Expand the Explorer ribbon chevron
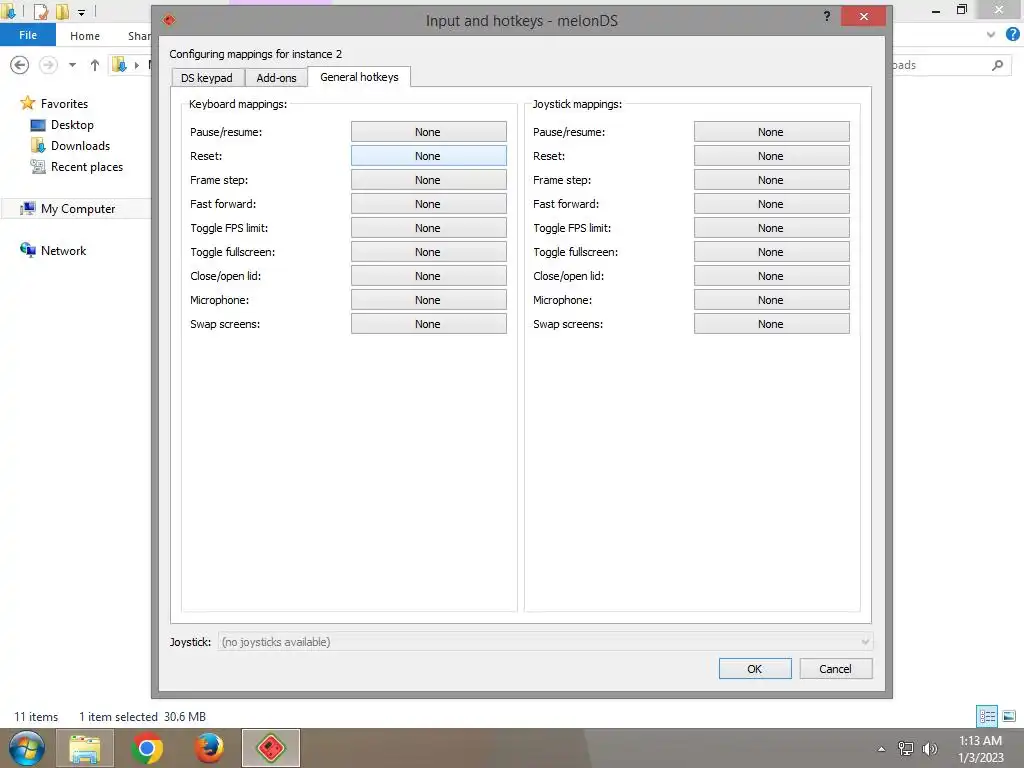 tap(991, 35)
